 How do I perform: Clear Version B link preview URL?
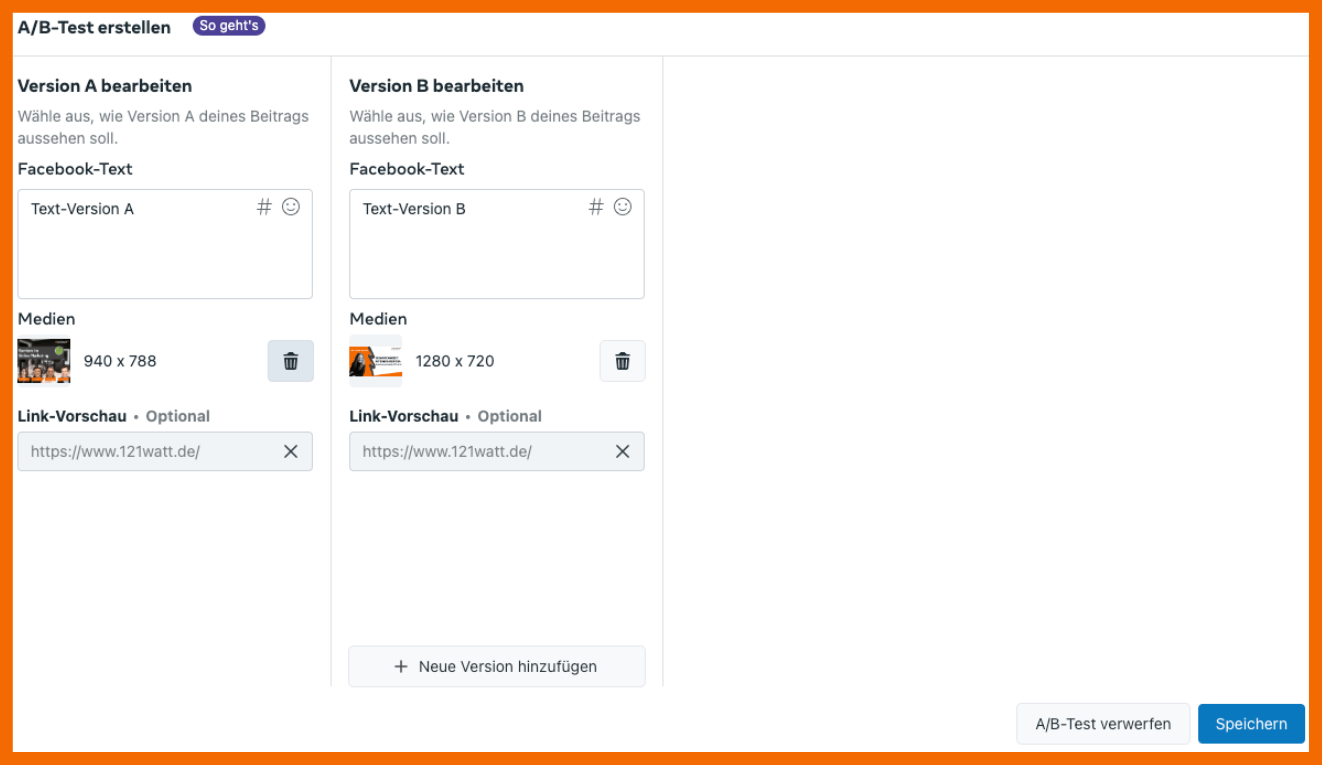pos(623,451)
